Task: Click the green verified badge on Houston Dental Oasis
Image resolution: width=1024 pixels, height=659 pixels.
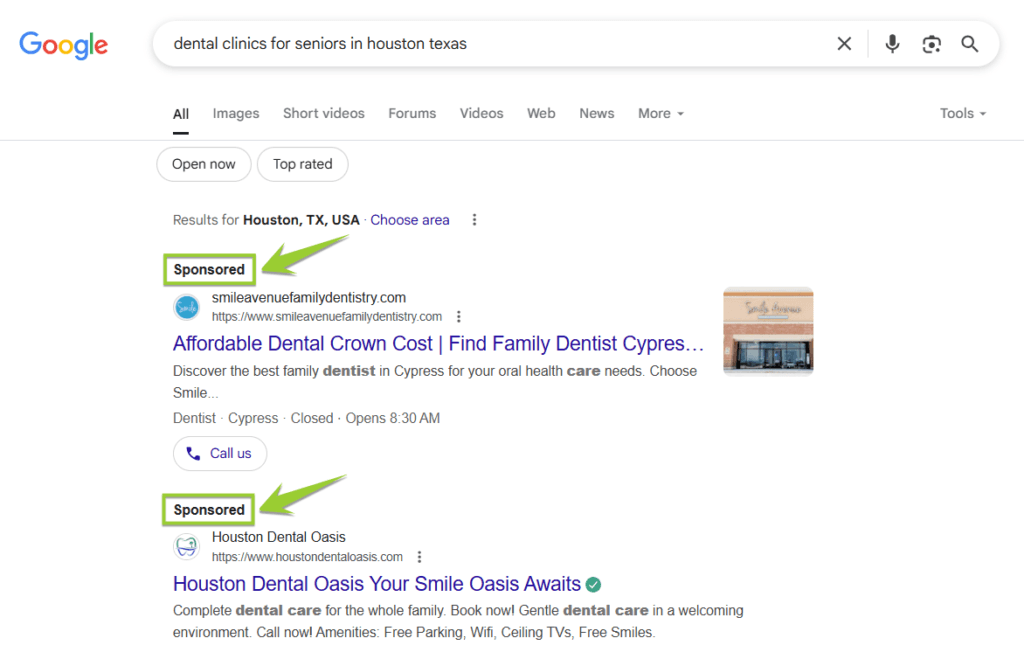Action: pos(593,585)
